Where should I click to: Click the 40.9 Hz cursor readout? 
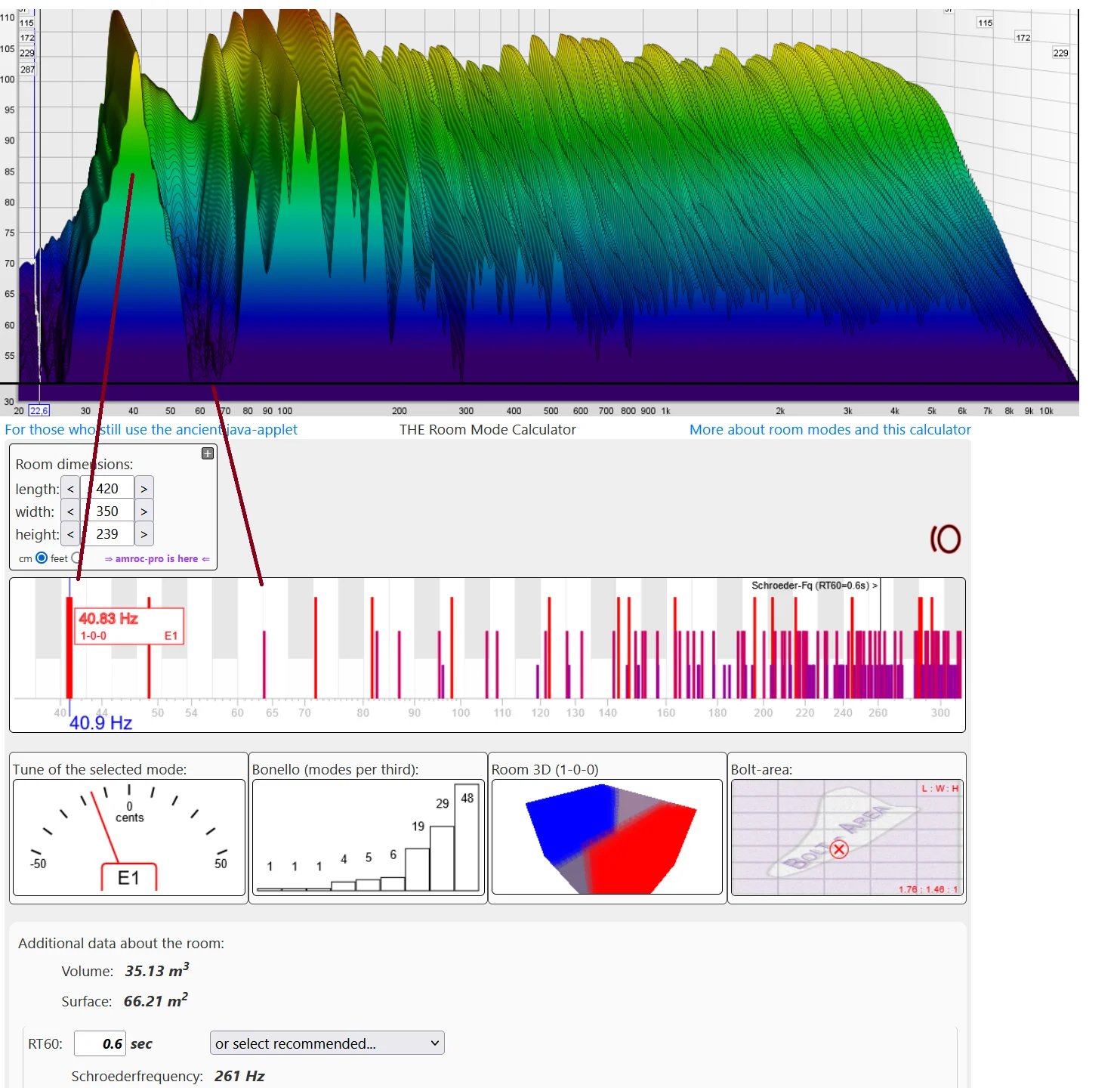pyautogui.click(x=100, y=723)
